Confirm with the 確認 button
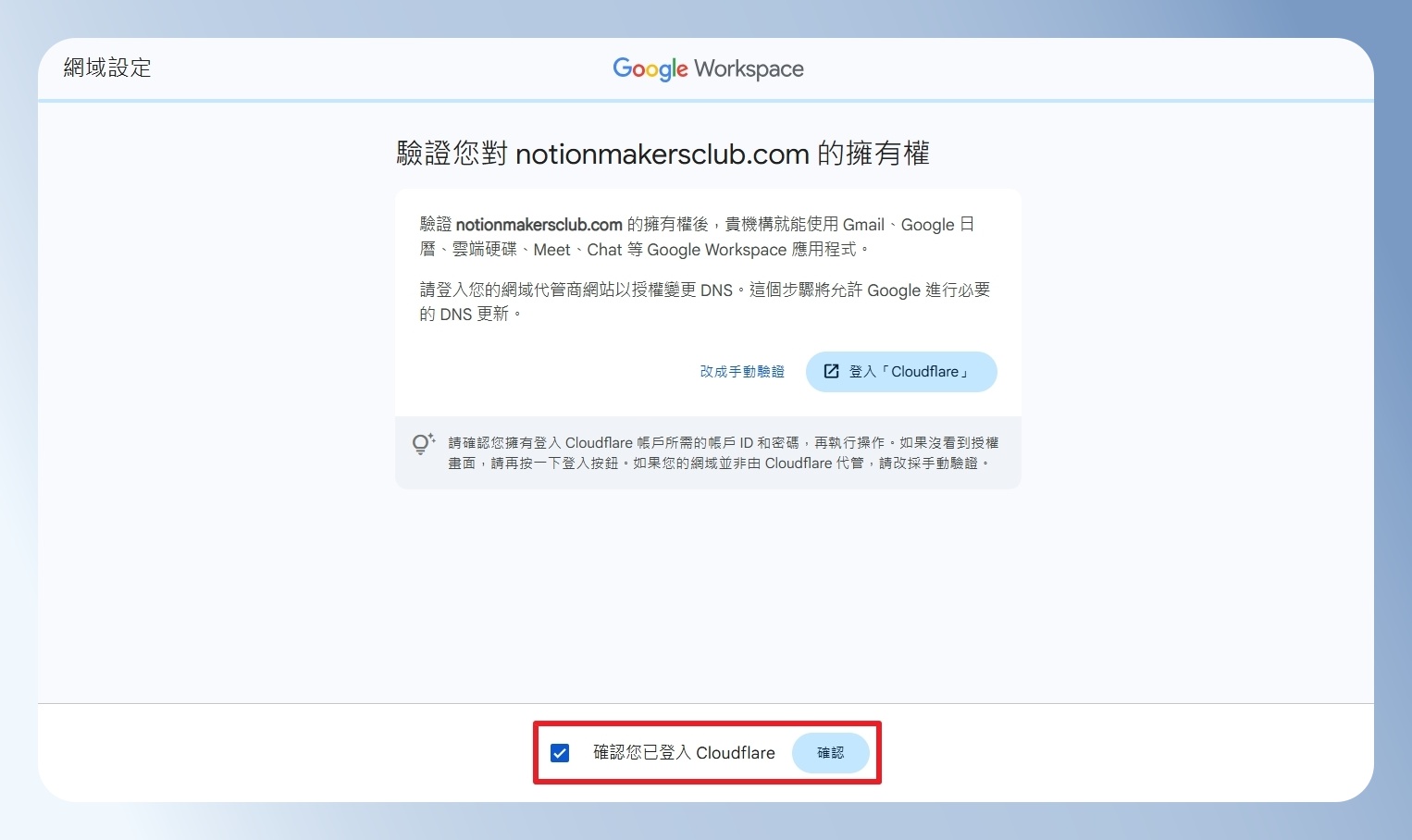1412x840 pixels. point(831,753)
